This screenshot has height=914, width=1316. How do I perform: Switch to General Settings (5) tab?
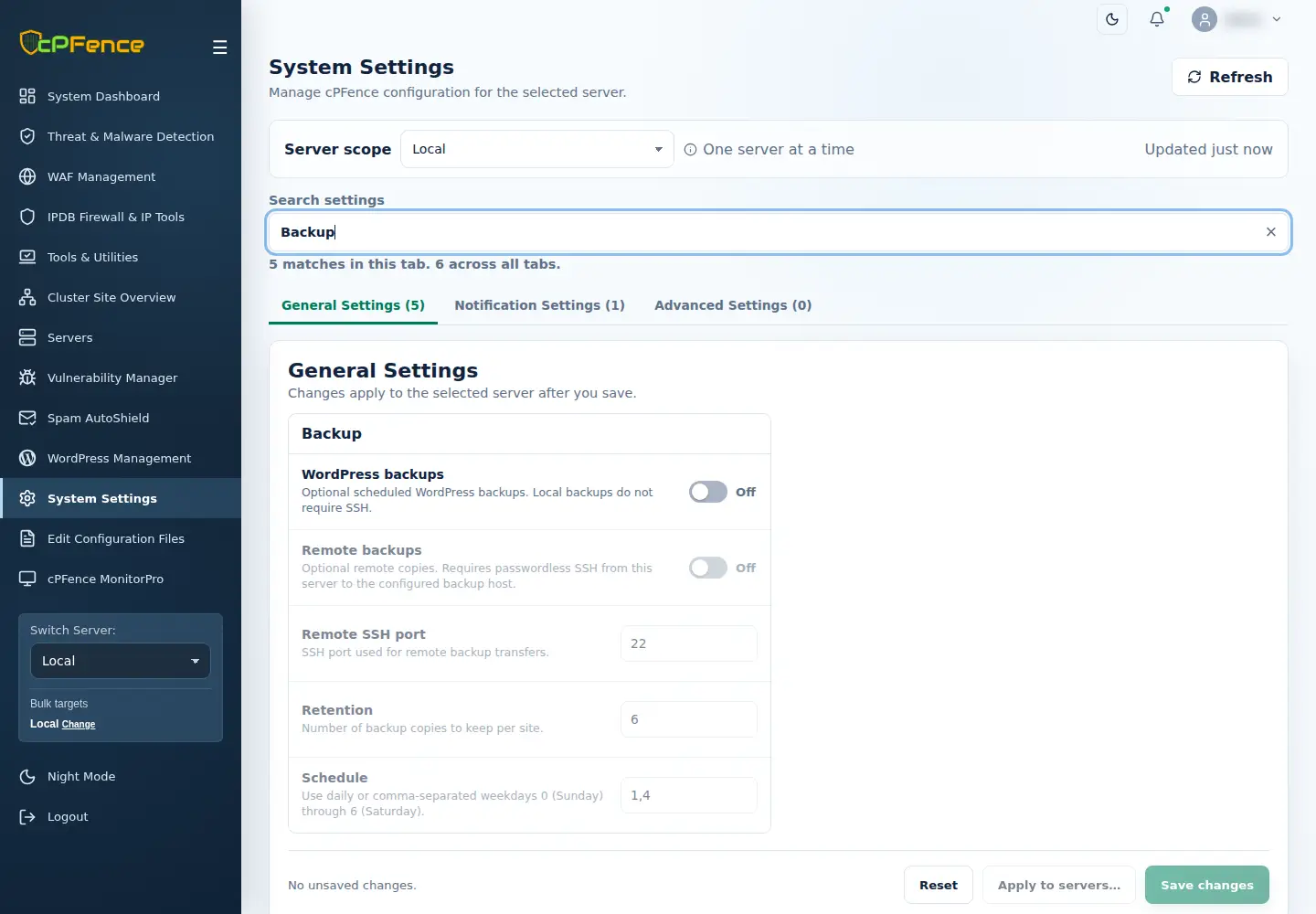click(x=353, y=305)
